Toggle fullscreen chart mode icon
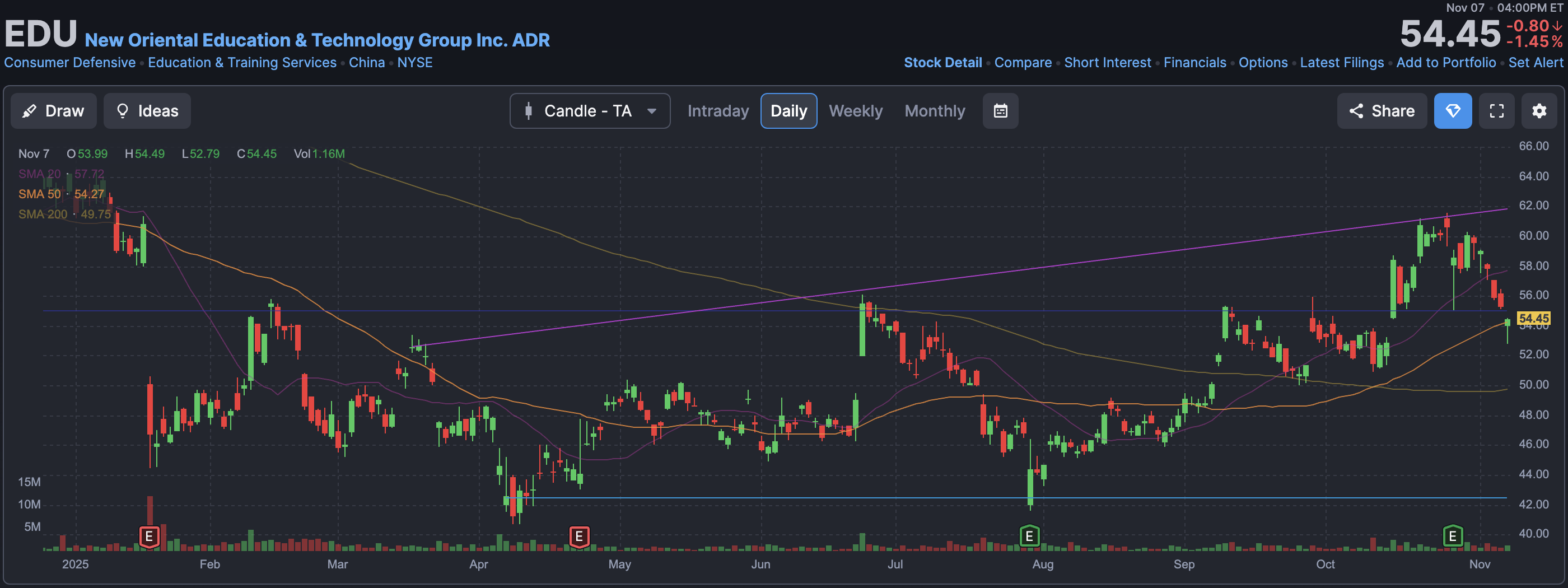The width and height of the screenshot is (1568, 588). (x=1497, y=111)
